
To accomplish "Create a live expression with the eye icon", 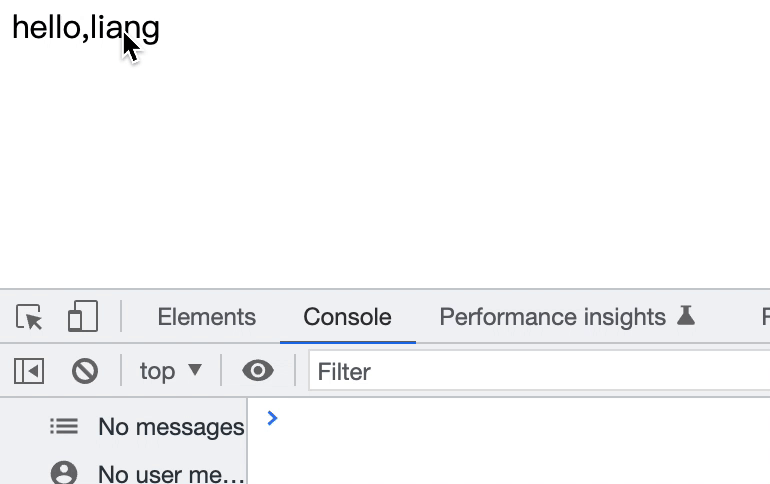I will [x=258, y=372].
